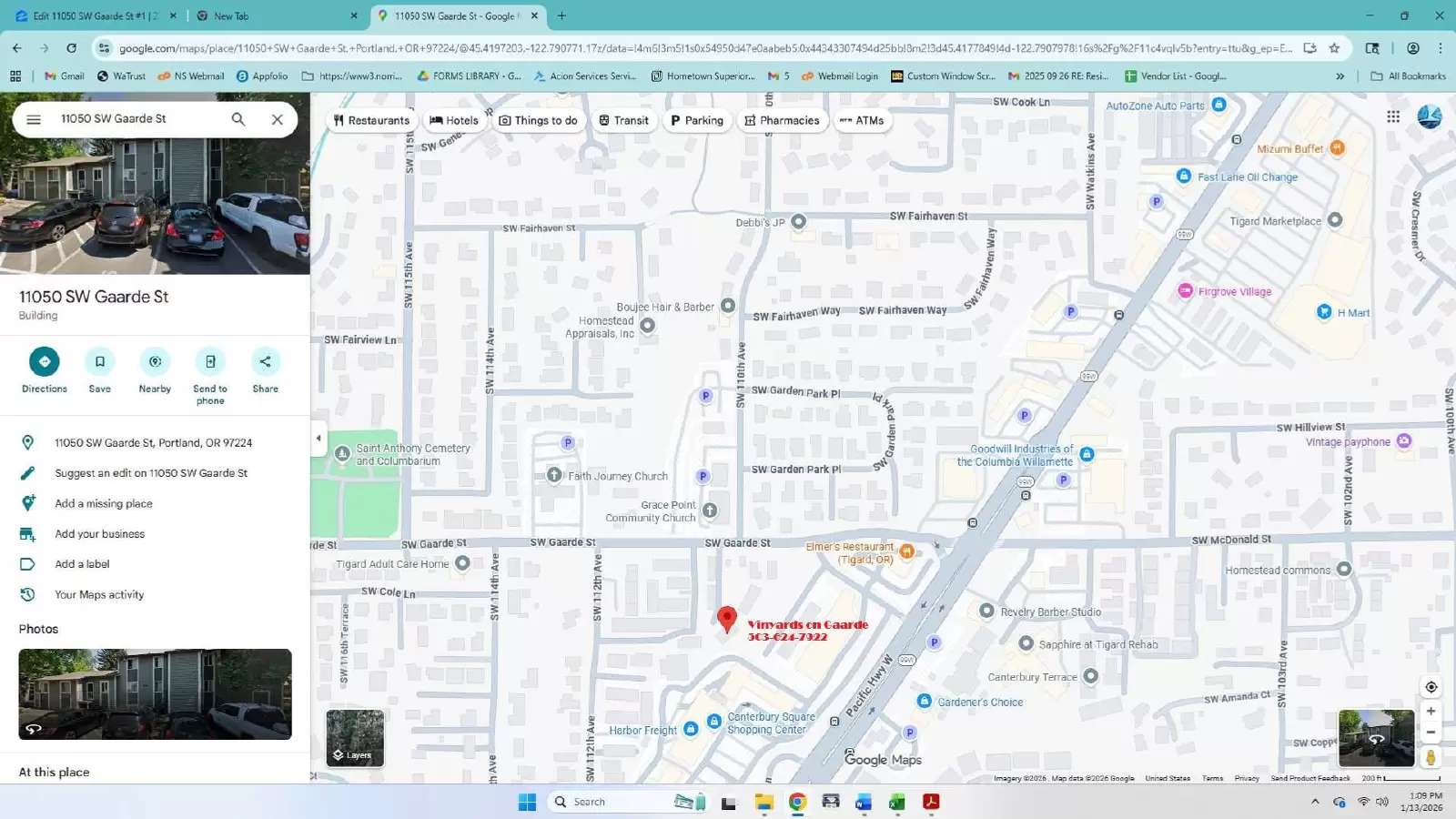Open the Terms link in map footer

click(x=1212, y=779)
